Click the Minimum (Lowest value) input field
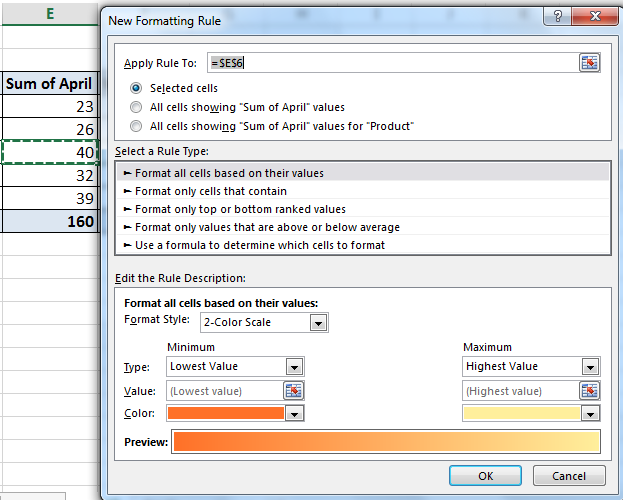Image resolution: width=623 pixels, height=500 pixels. [225, 391]
